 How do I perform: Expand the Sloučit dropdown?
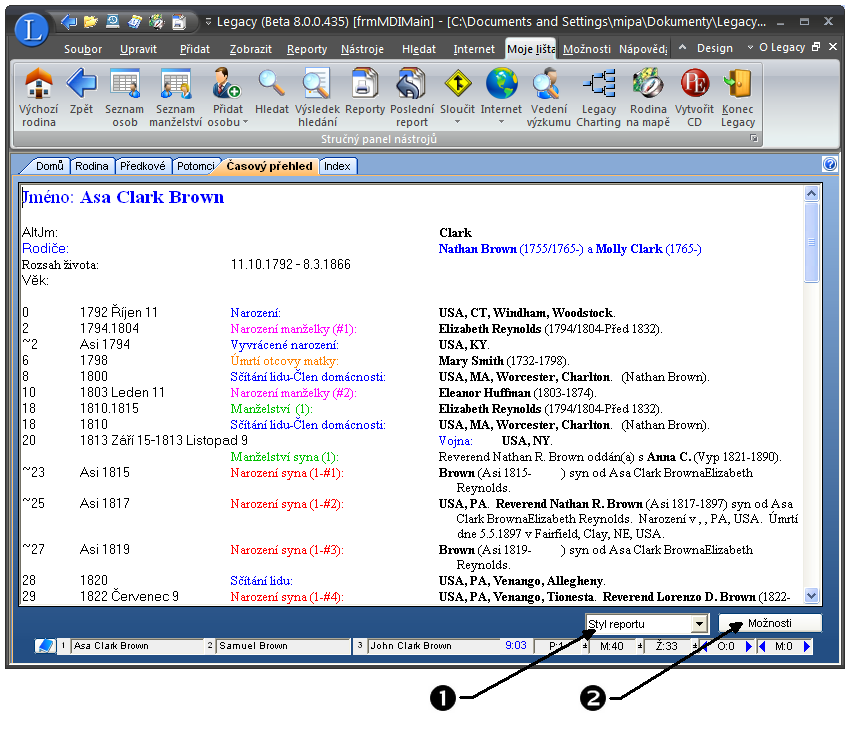pos(457,122)
